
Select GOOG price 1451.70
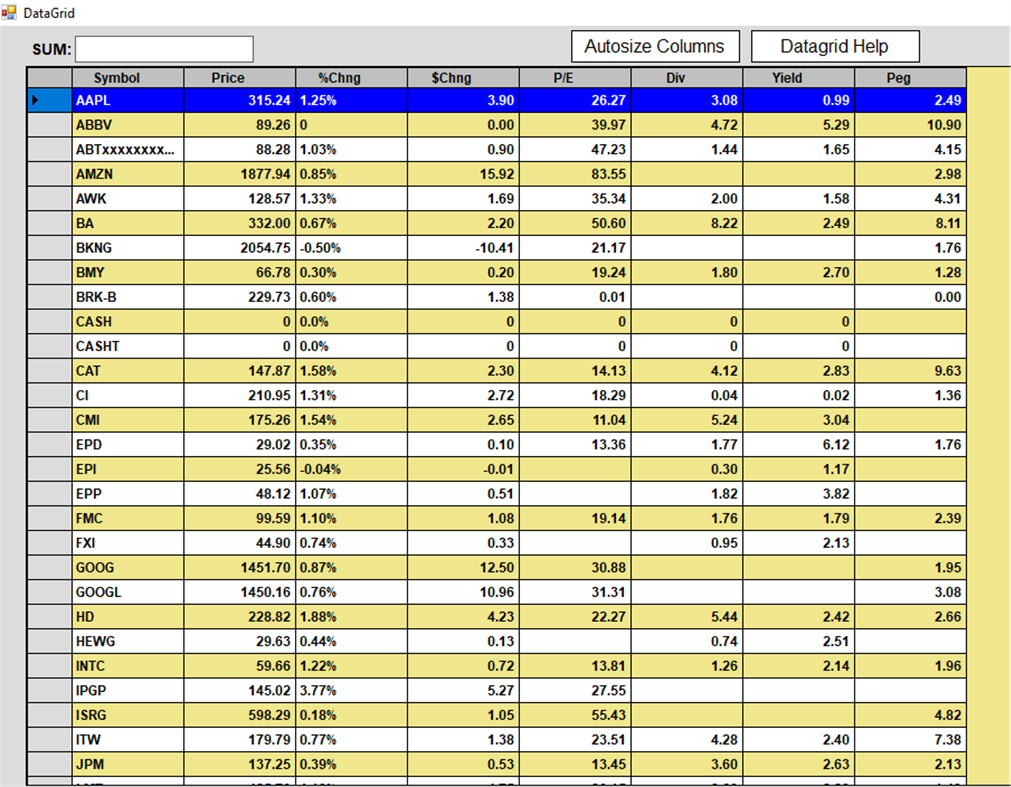pos(240,567)
